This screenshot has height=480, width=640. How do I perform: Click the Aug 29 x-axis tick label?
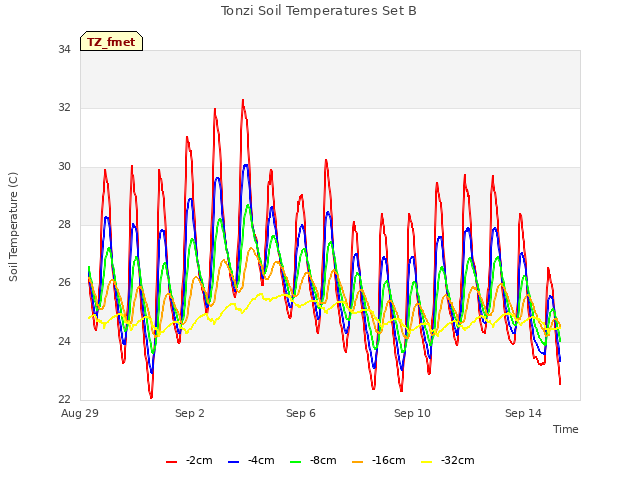point(80,413)
